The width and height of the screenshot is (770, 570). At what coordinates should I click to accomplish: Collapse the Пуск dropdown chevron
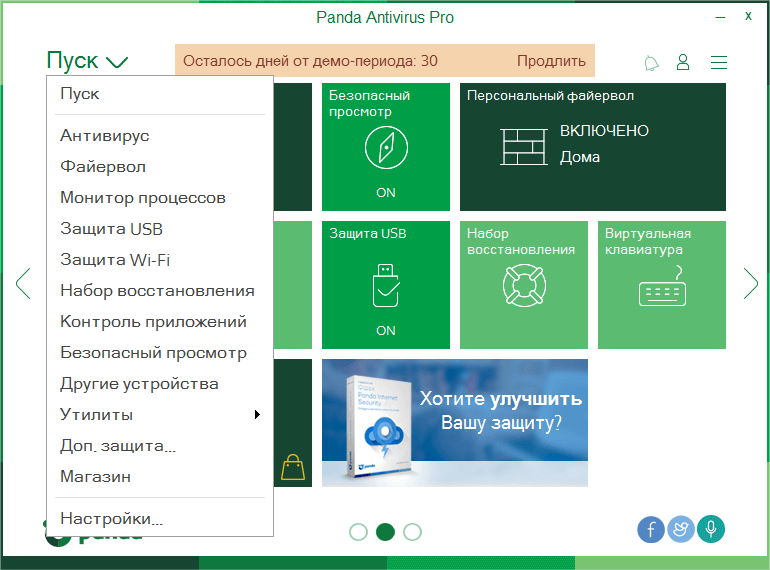pos(117,62)
